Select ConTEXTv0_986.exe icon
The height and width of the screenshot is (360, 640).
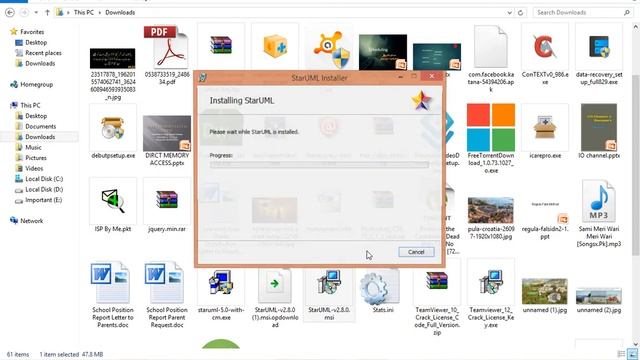544,47
